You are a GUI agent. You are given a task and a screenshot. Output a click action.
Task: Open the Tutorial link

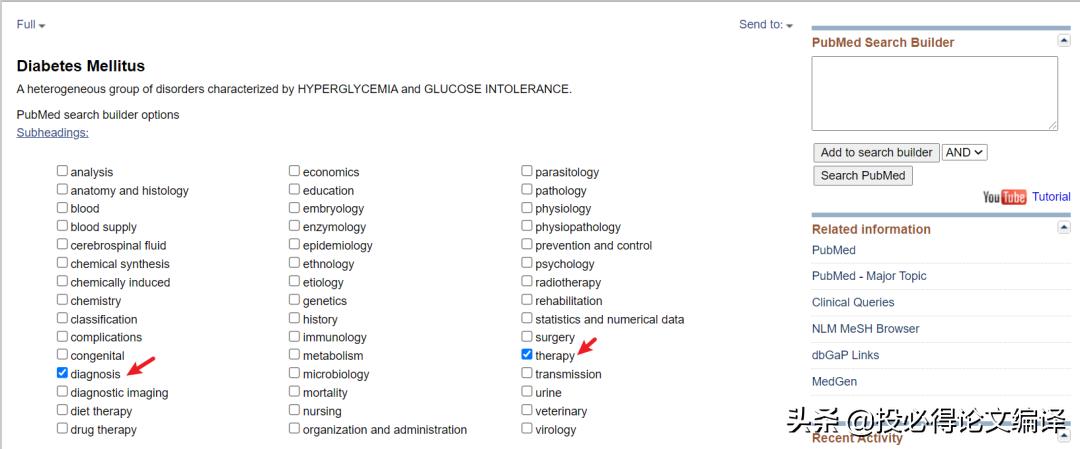pyautogui.click(x=1051, y=197)
